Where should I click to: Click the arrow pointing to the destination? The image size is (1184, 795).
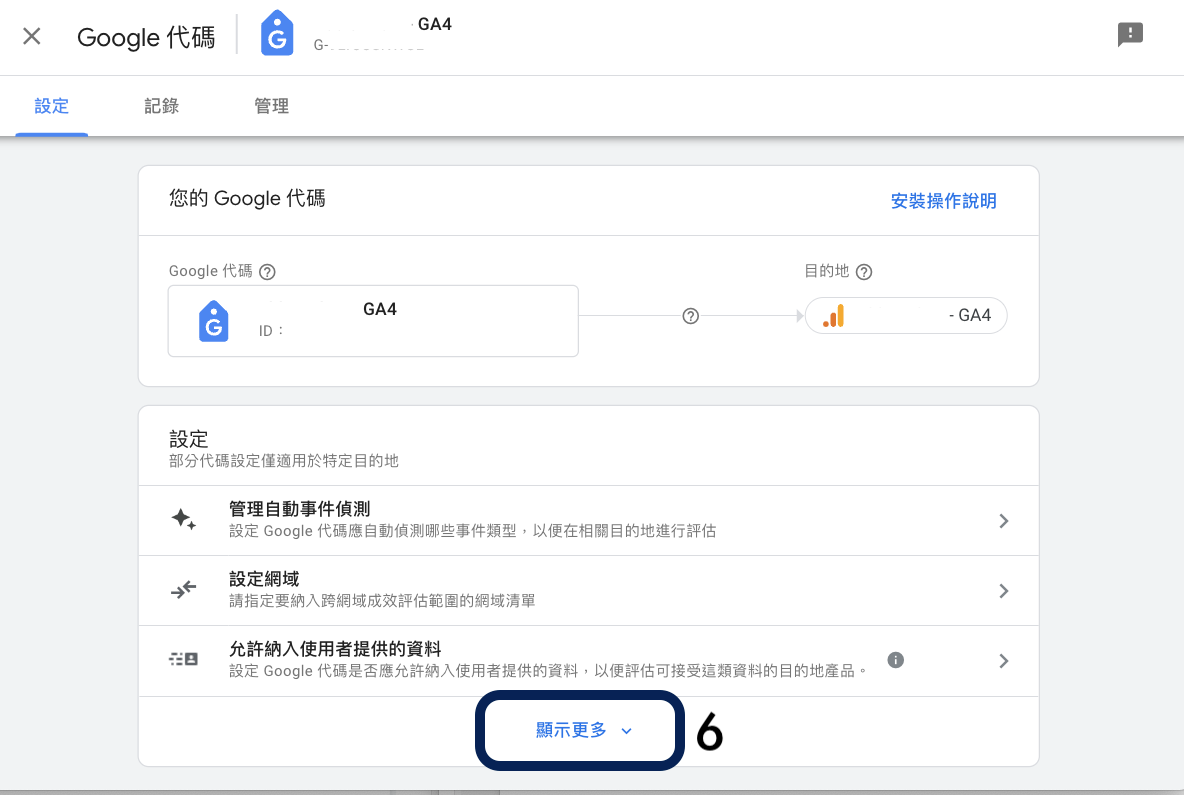click(800, 316)
